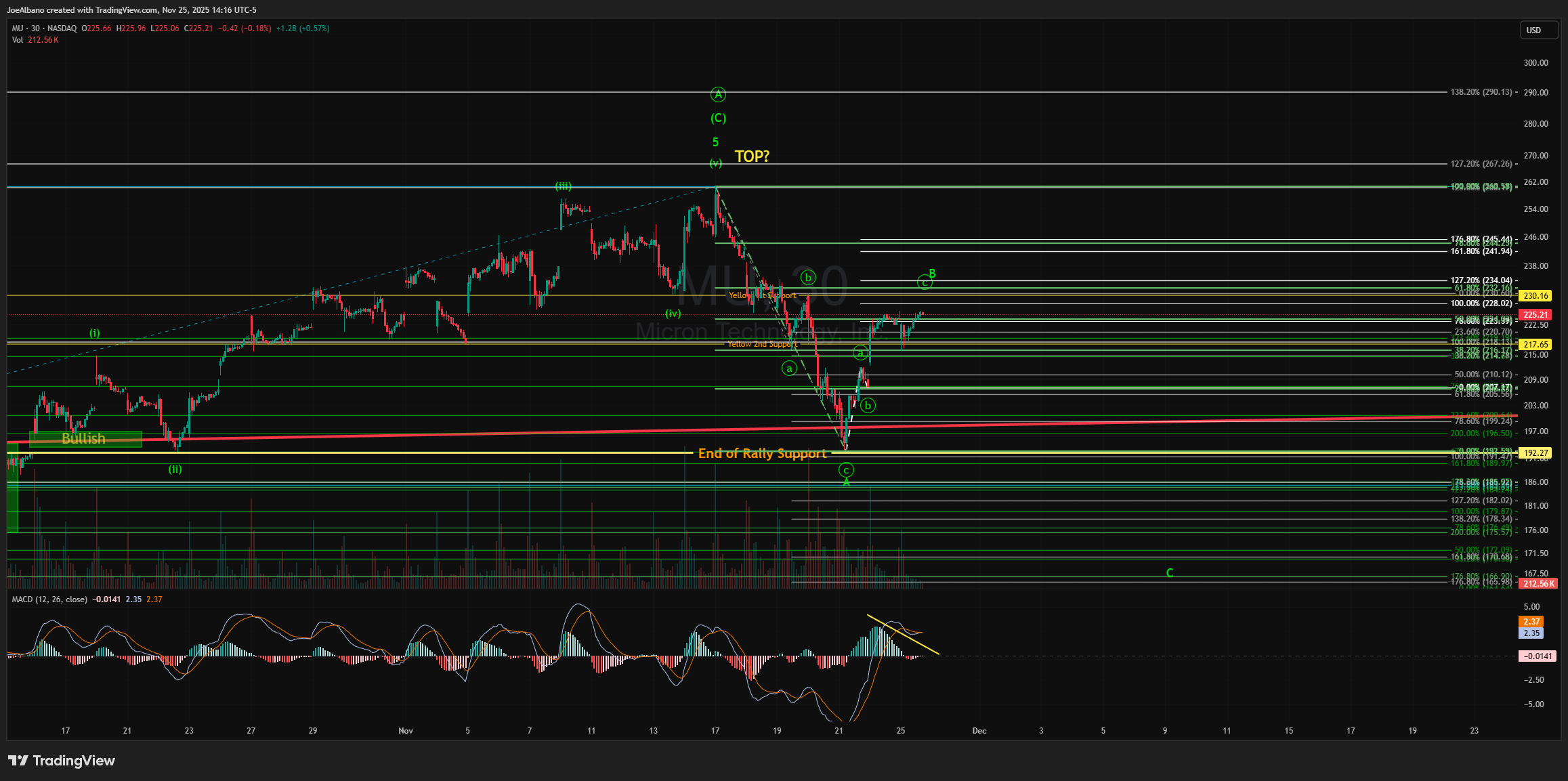
Task: Click the circled c label beside green B
Action: coord(924,282)
